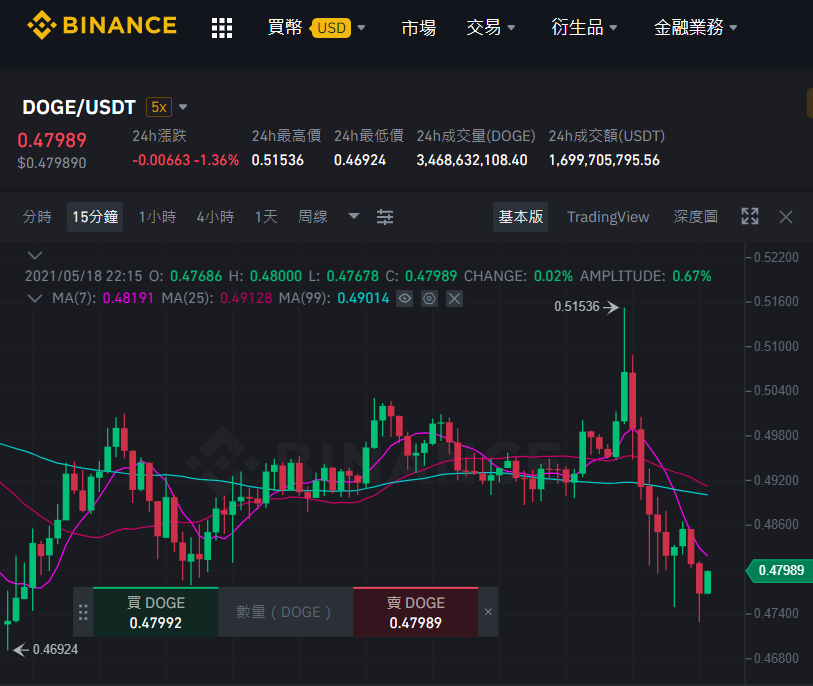Switch chart to 周線 interval

[x=313, y=217]
